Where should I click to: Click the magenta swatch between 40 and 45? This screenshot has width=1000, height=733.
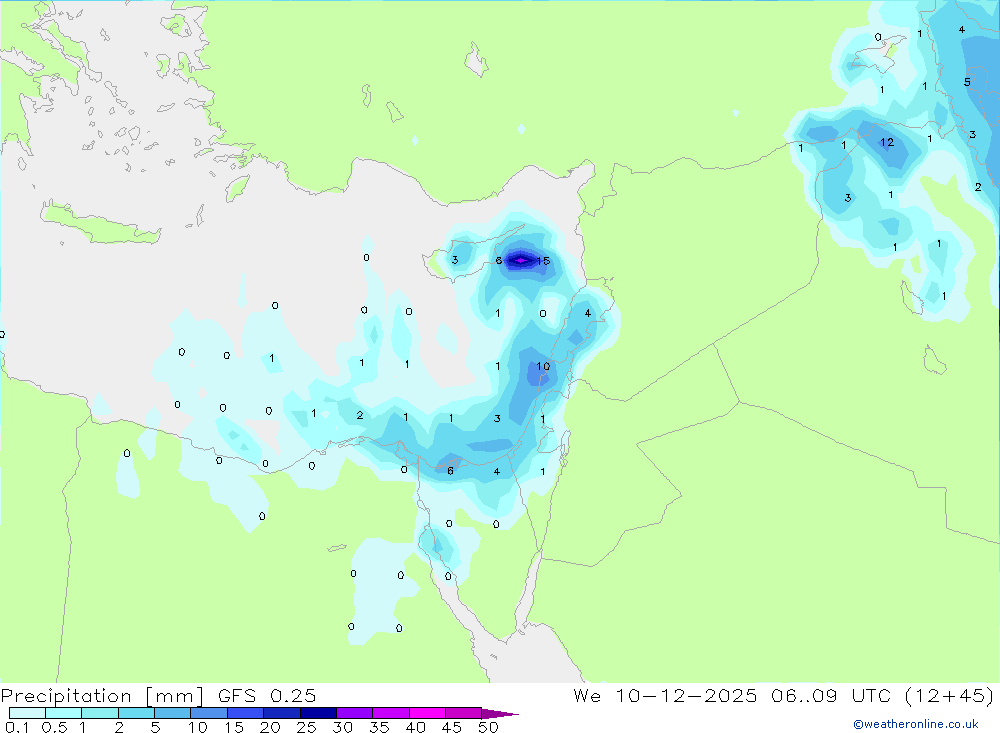[427, 713]
